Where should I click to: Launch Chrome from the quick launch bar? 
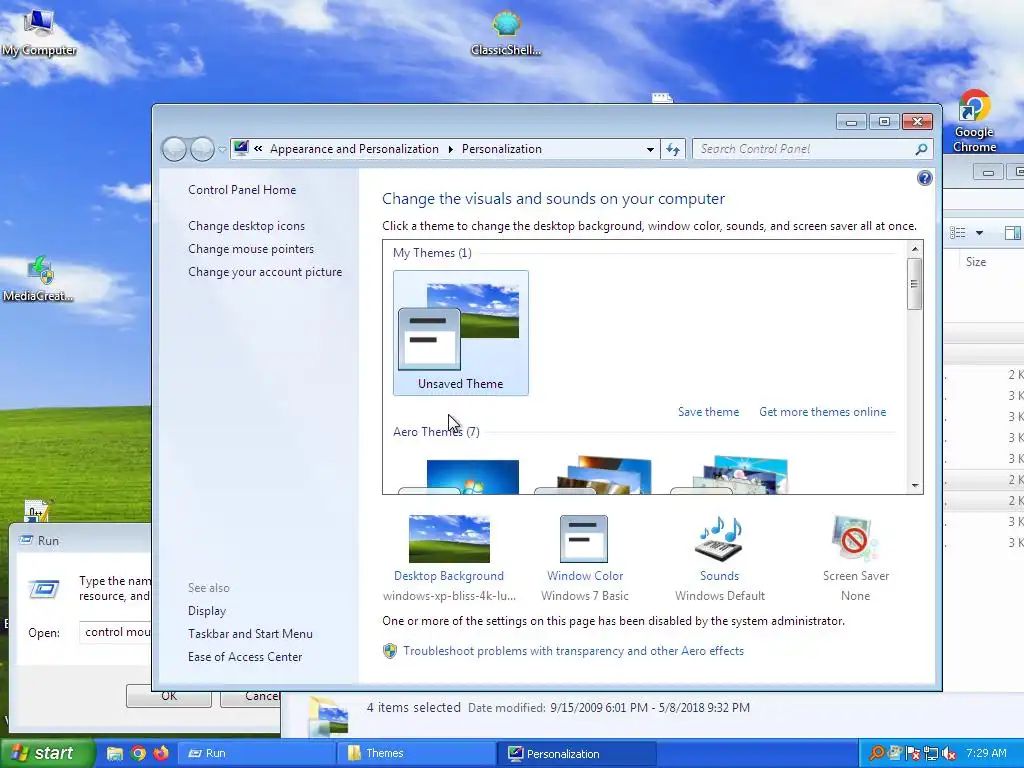pos(138,753)
